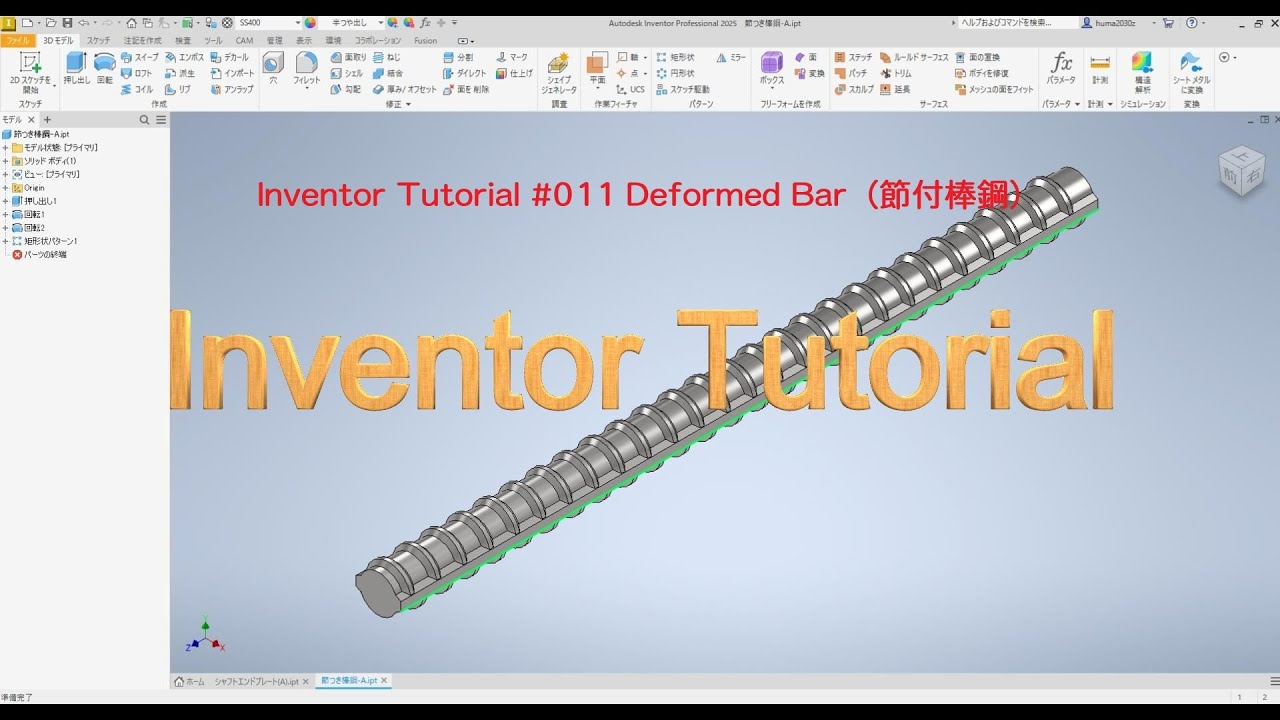Go to Home view in the quick access toolbar

[x=131, y=22]
